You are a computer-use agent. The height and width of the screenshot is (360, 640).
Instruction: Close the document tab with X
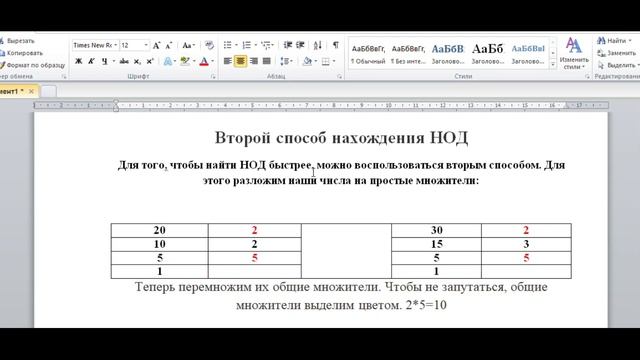click(31, 91)
